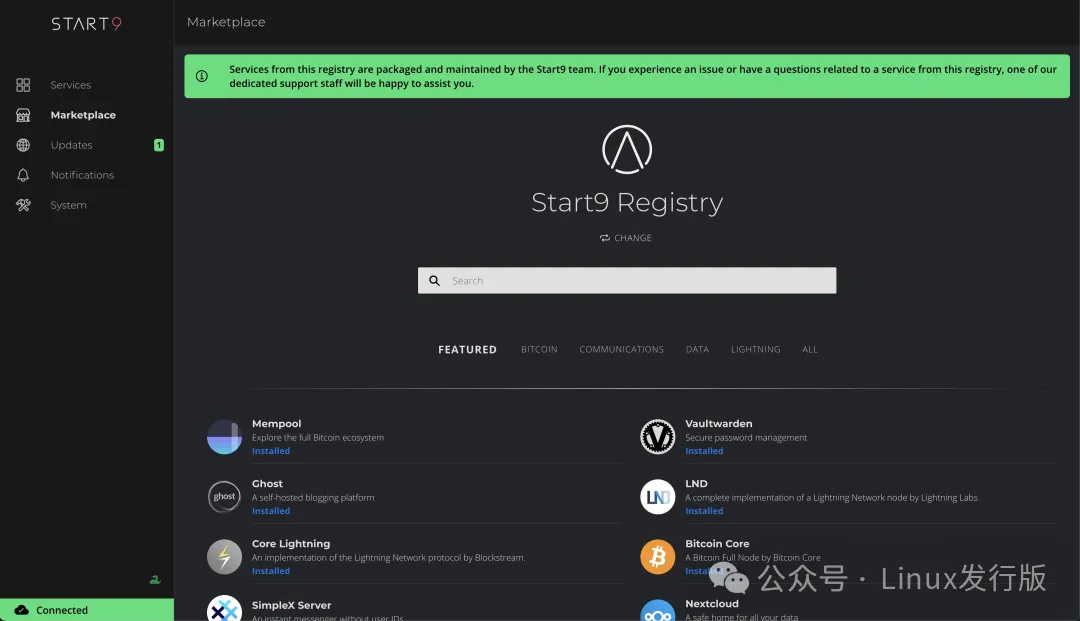Open the Mempool listing title
Viewport: 1080px width, 621px height.
[x=276, y=423]
